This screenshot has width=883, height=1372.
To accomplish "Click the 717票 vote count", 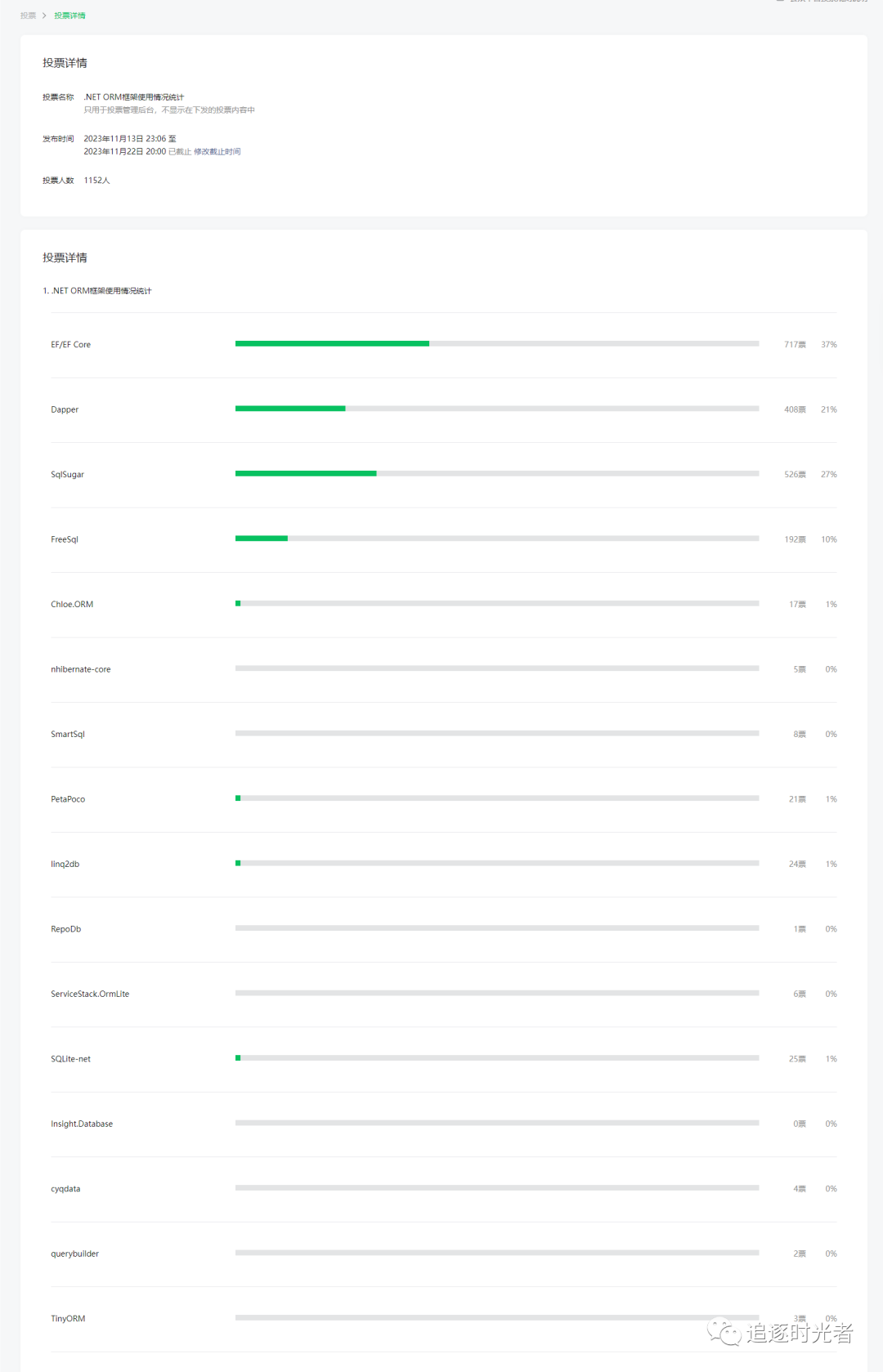I will pos(795,345).
